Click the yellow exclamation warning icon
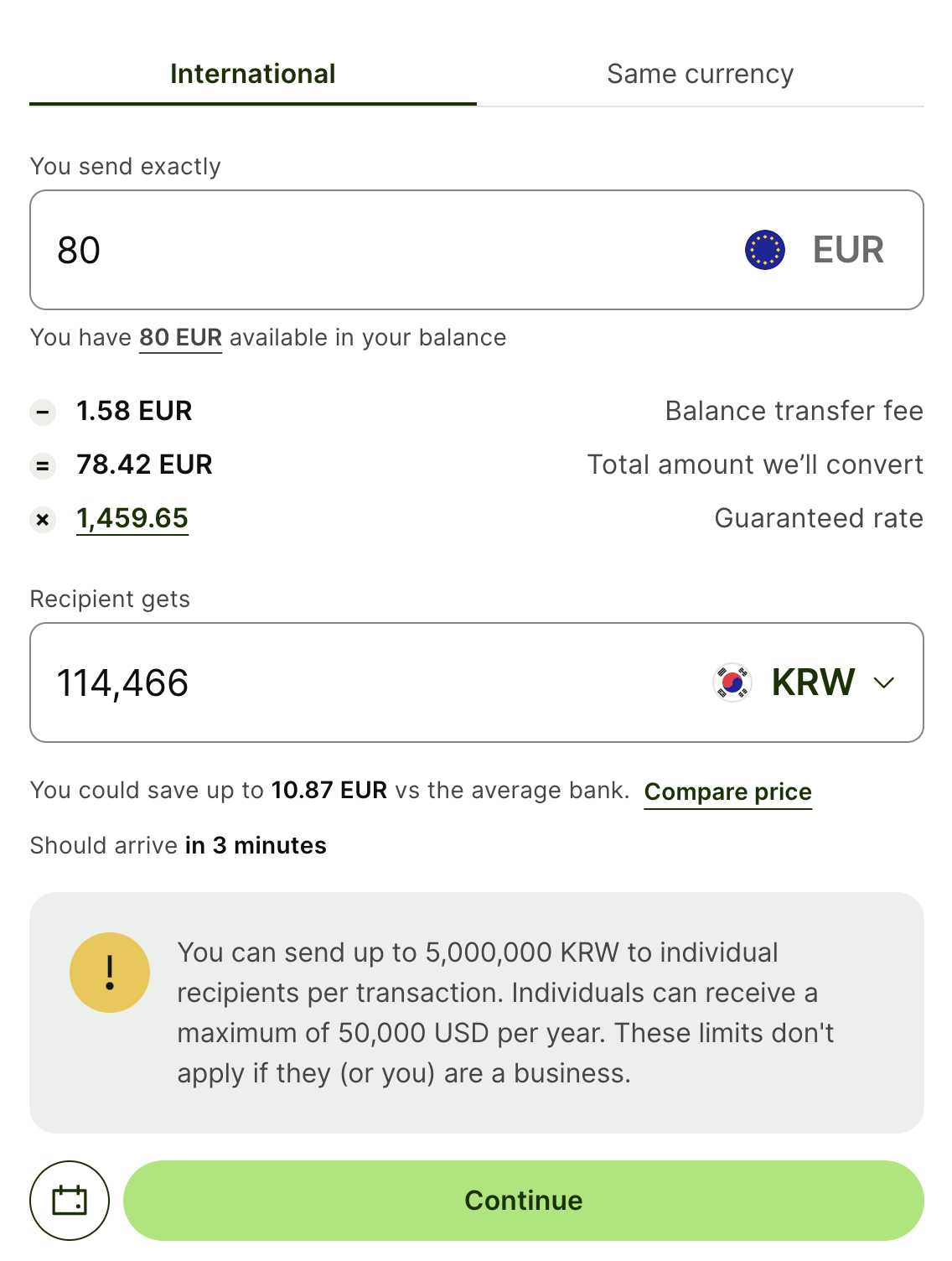Image resolution: width=952 pixels, height=1261 pixels. 110,973
